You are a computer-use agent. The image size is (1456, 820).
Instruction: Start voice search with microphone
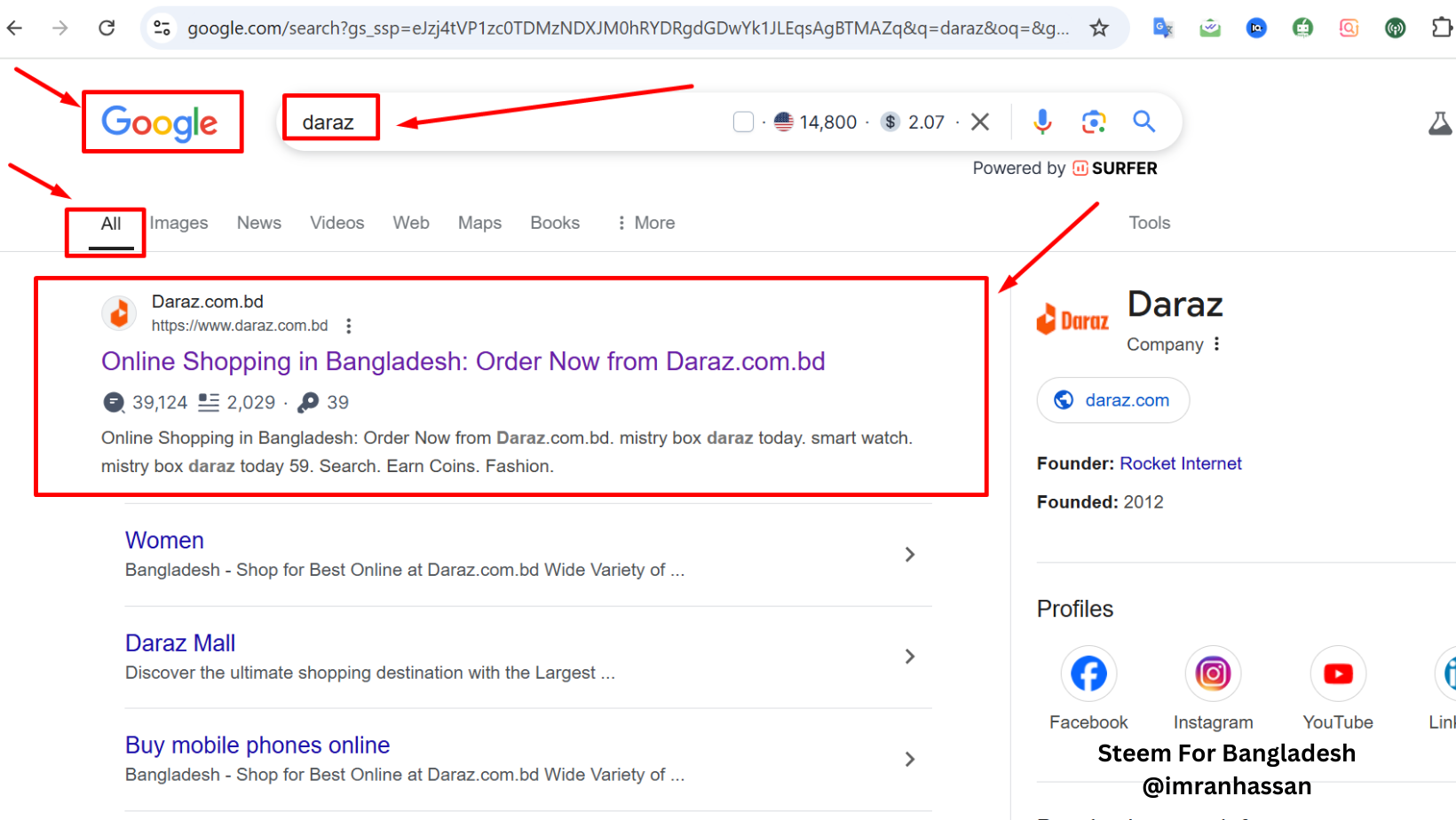click(x=1043, y=122)
